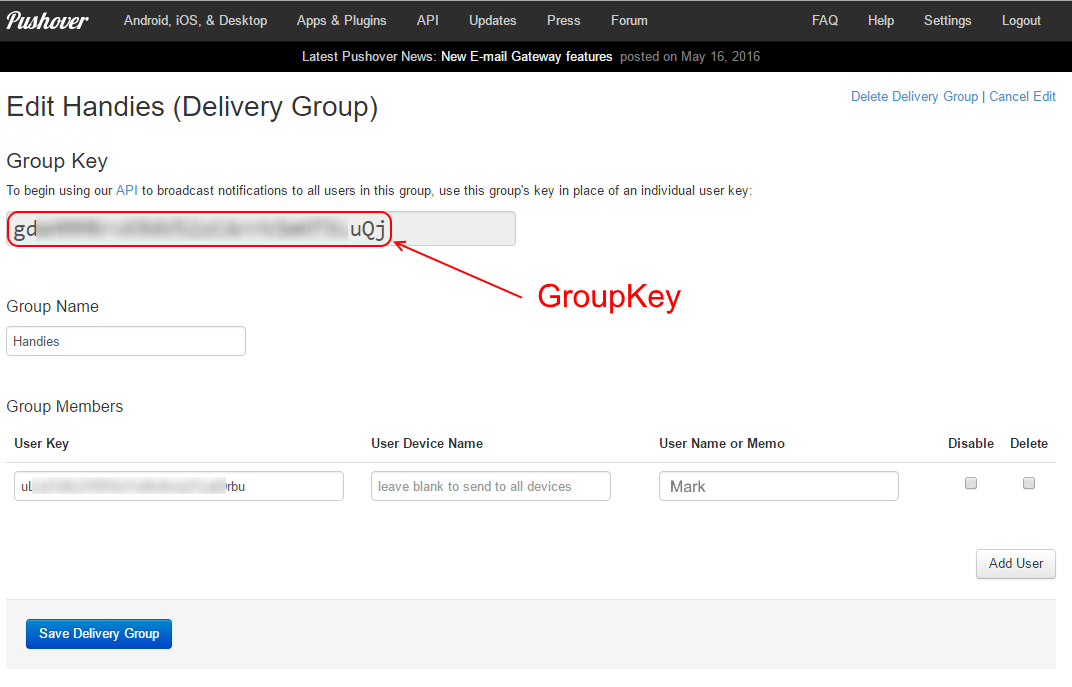Screen dimensions: 1072x687
Task: Click the Delete column header
Action: 1029,444
